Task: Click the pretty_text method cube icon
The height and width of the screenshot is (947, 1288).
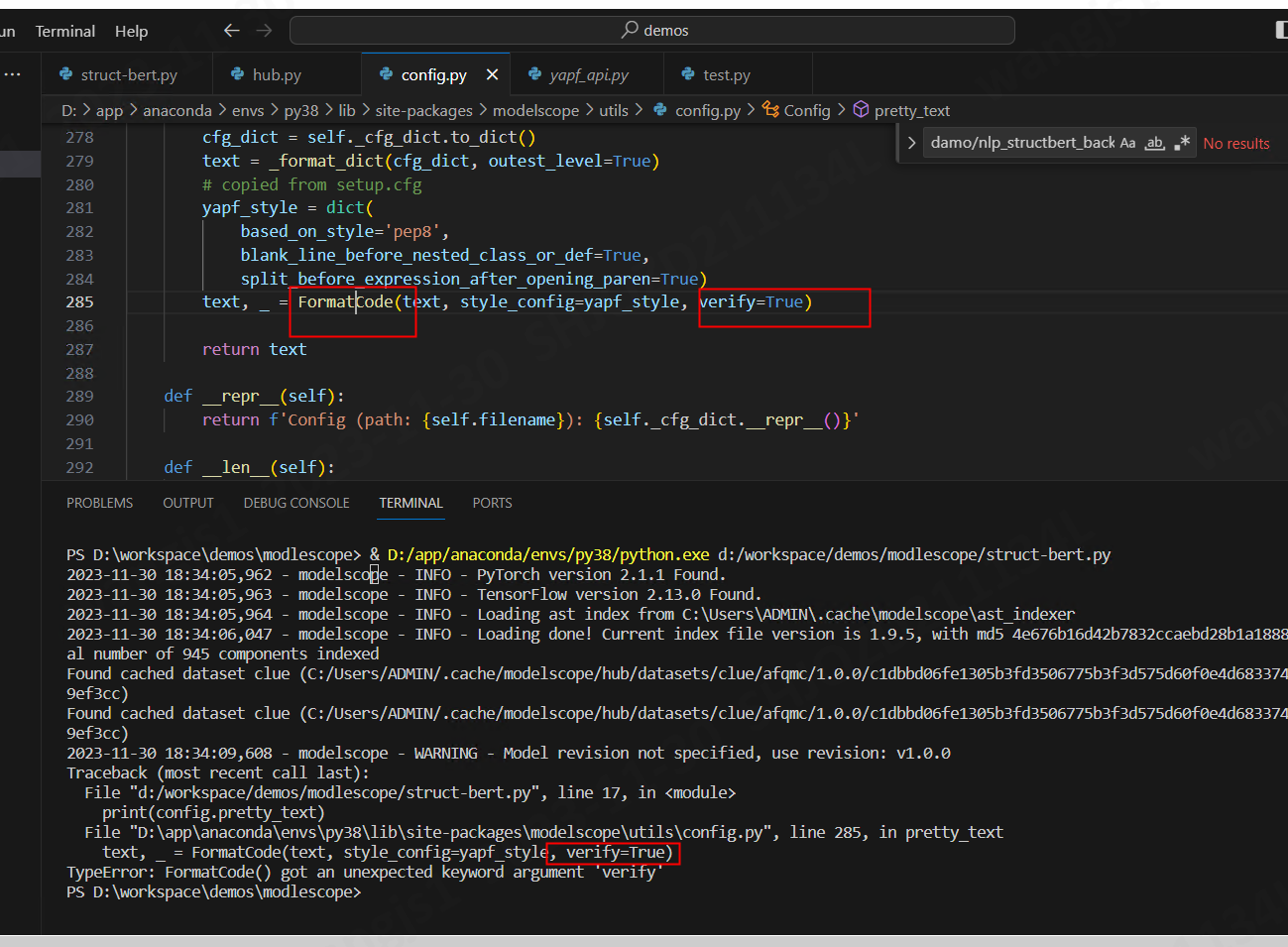Action: click(x=861, y=109)
